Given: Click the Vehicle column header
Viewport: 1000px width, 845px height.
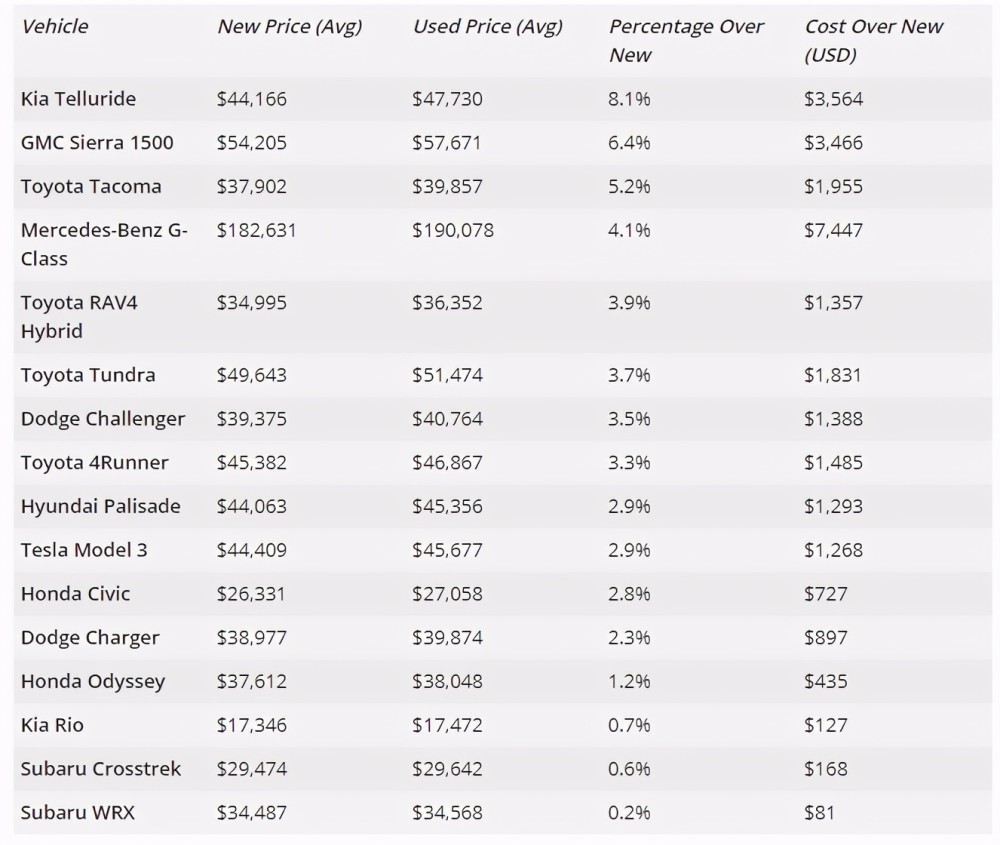Looking at the screenshot, I should click(54, 26).
